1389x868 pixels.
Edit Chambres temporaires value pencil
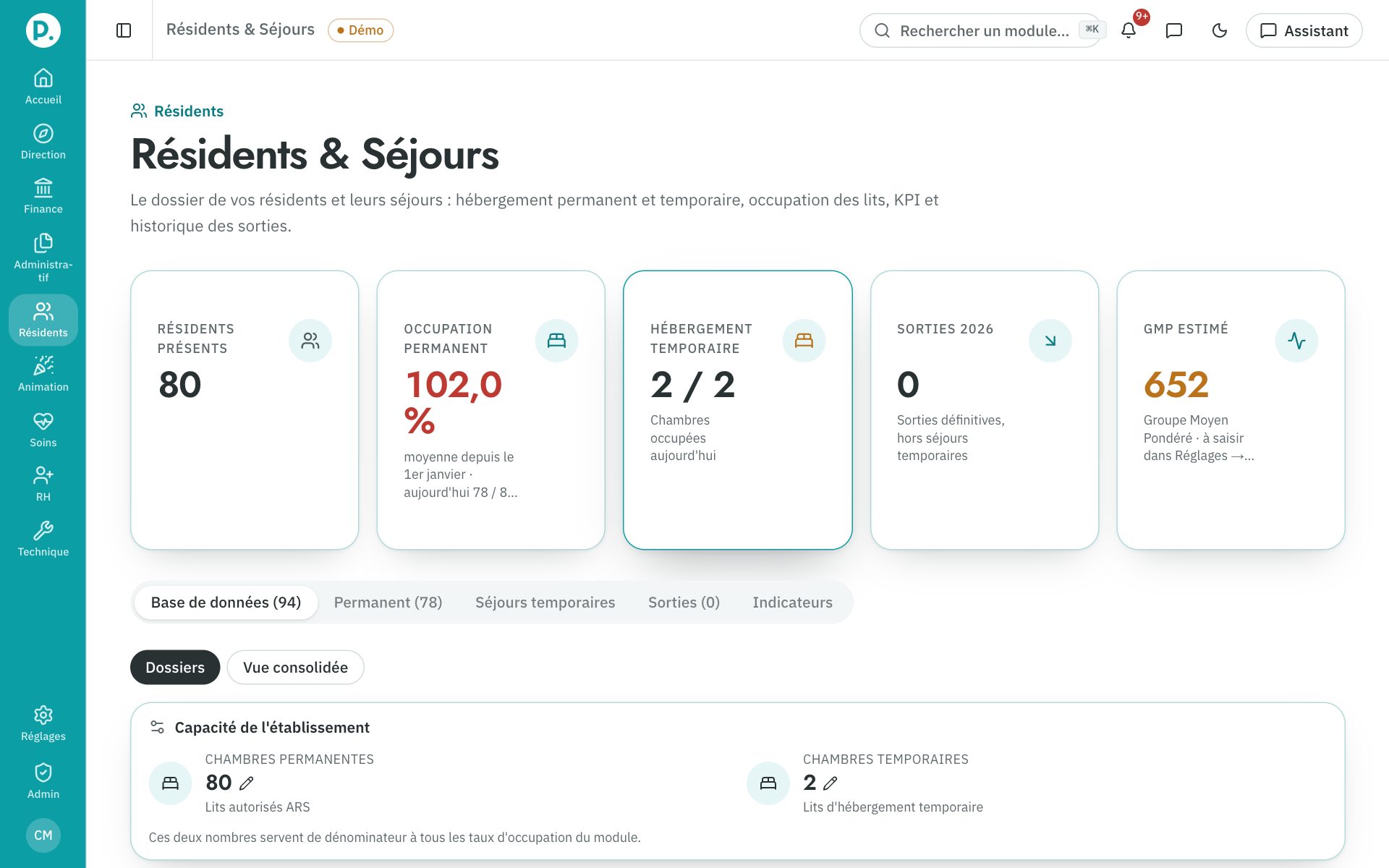click(x=831, y=783)
